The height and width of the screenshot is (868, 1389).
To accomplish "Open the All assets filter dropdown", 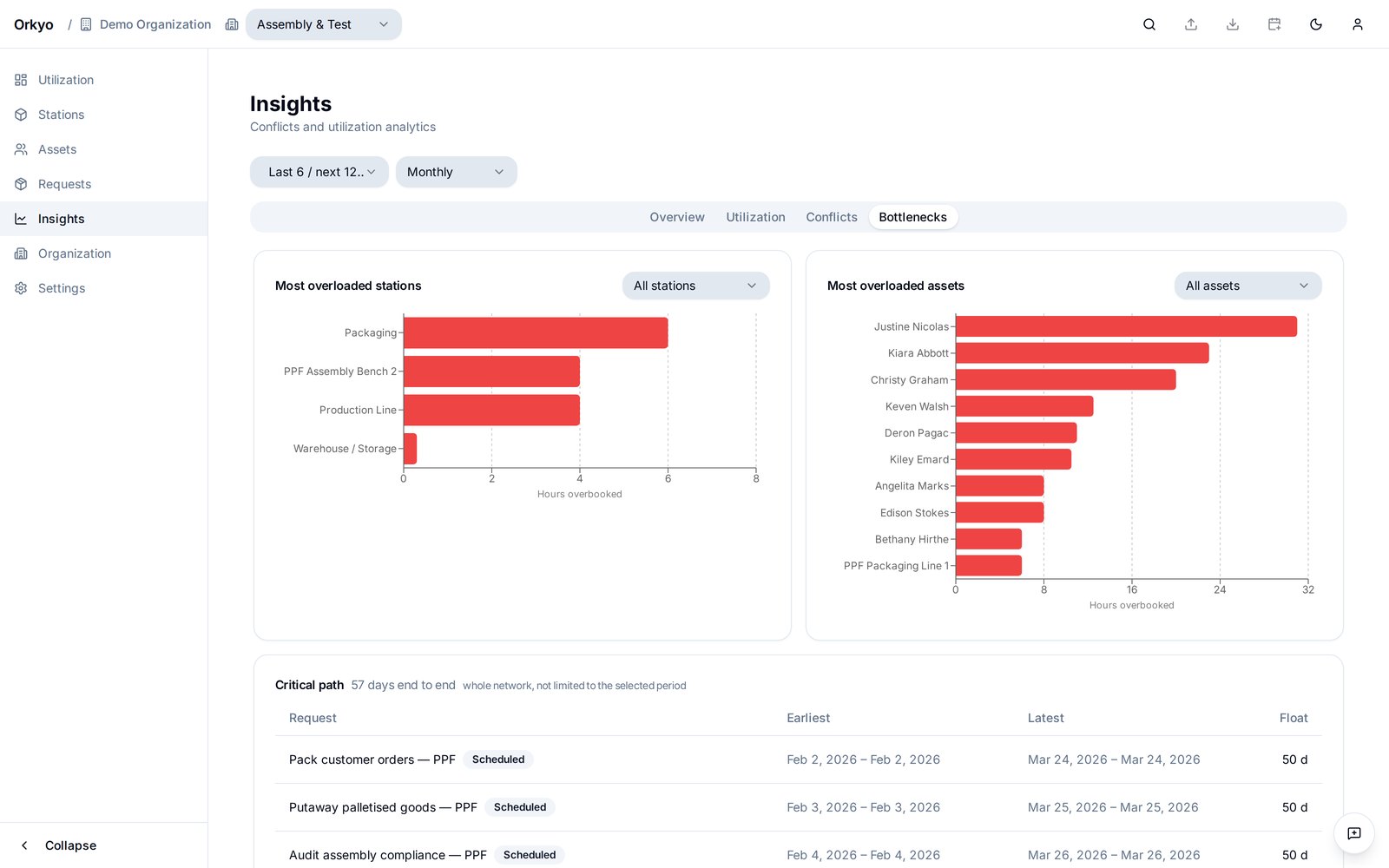I will click(x=1248, y=286).
